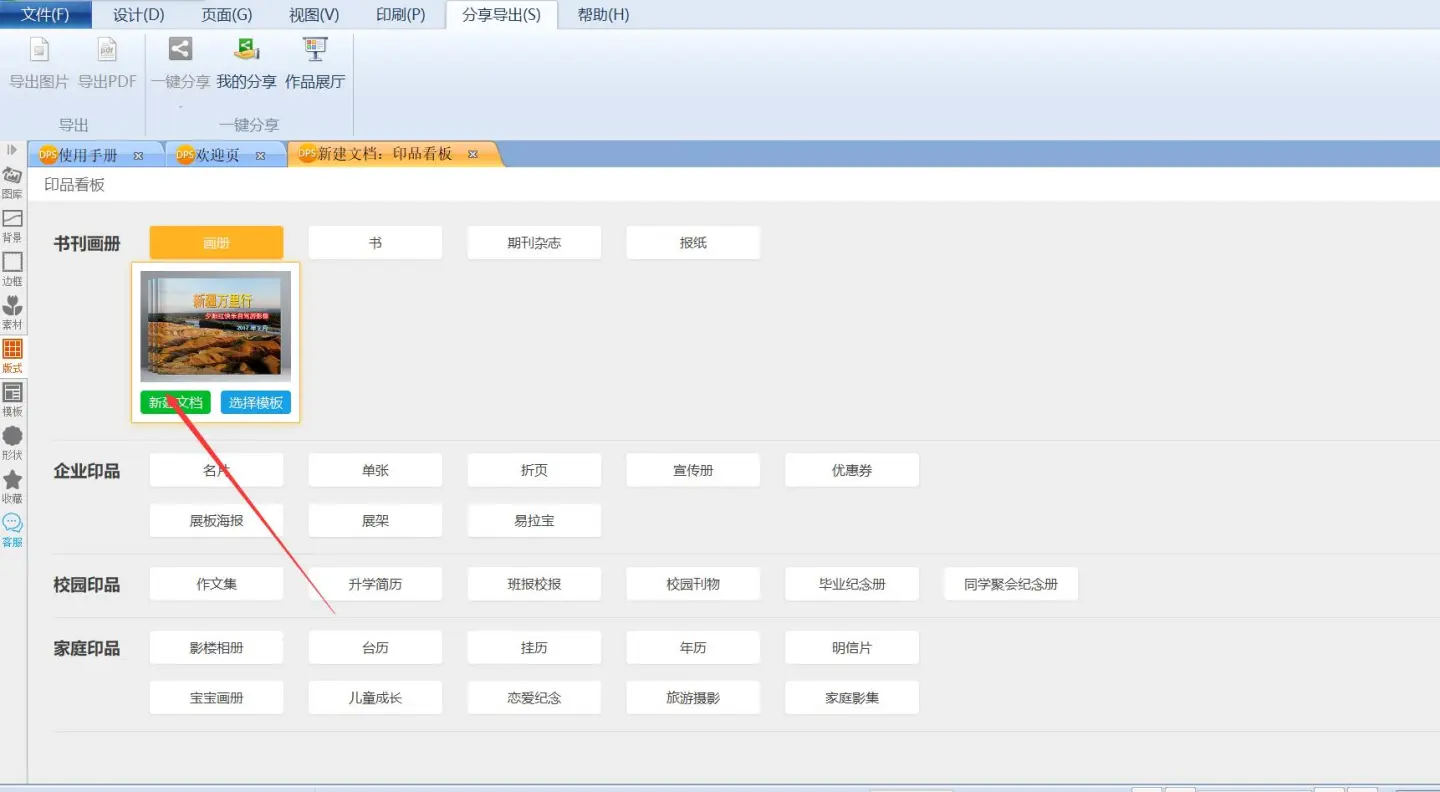
Task: Click the 新疆万里行 album thumbnail
Action: click(x=215, y=326)
